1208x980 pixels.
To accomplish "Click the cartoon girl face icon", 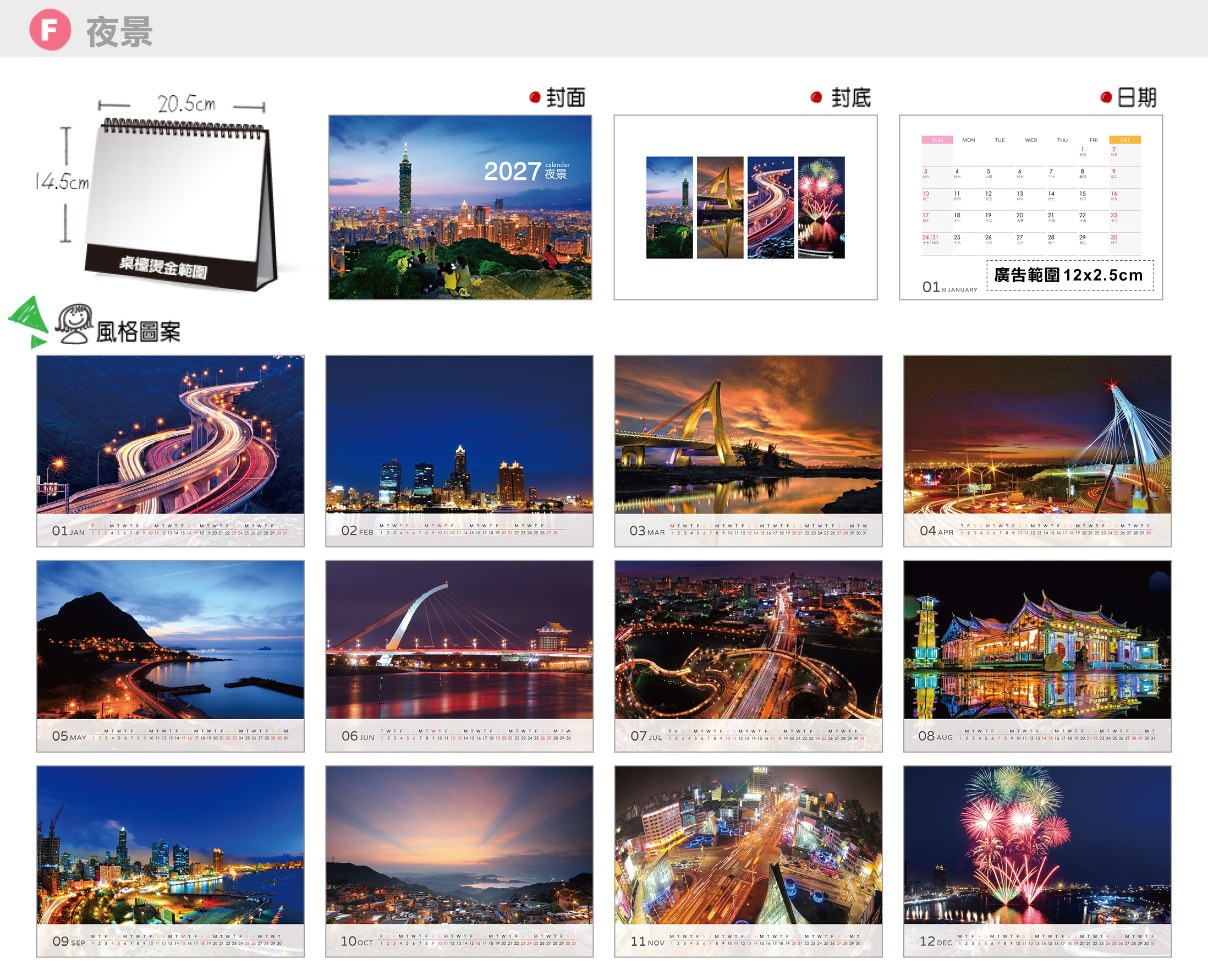I will point(74,324).
